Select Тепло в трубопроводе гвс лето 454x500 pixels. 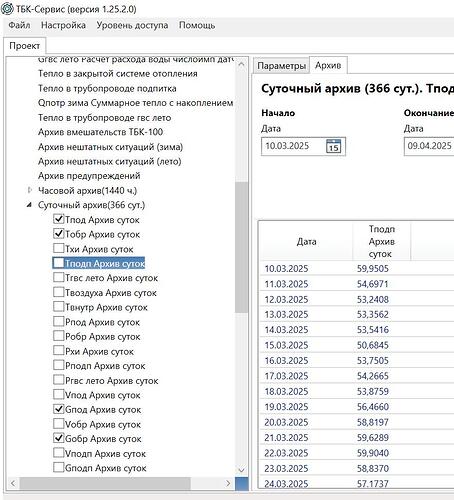[x=104, y=118]
